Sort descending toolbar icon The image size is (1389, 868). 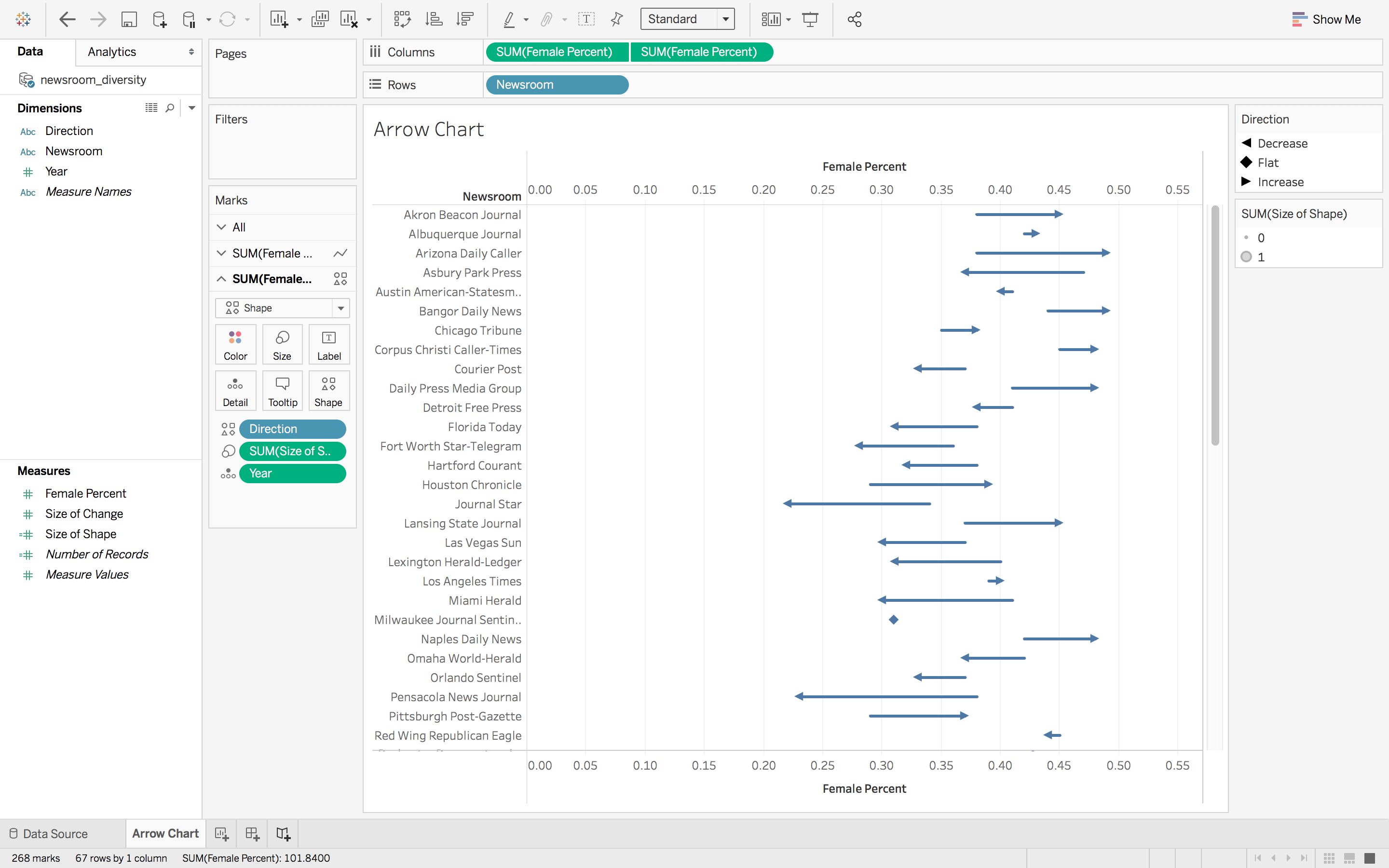click(464, 19)
